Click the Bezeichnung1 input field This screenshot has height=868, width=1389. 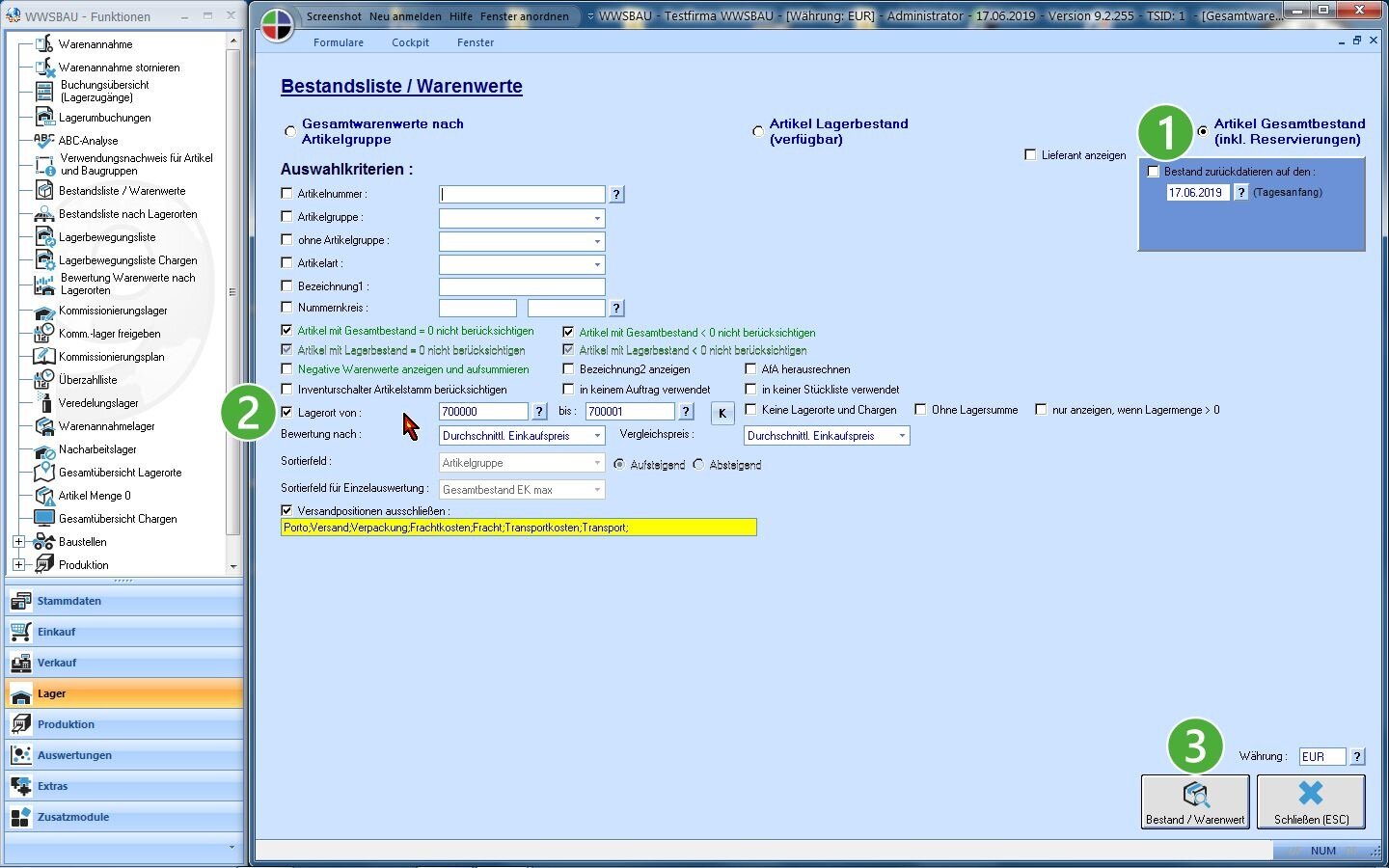[x=522, y=287]
